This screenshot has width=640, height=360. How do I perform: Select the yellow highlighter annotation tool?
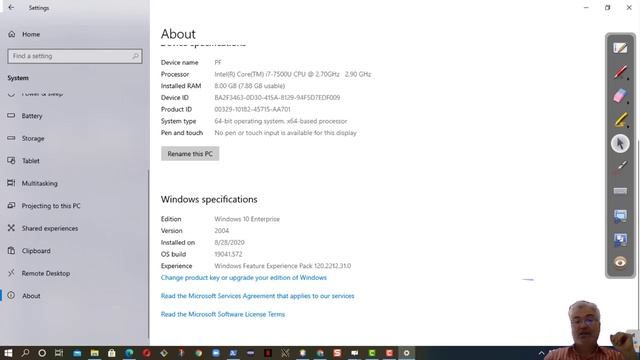tap(620, 120)
